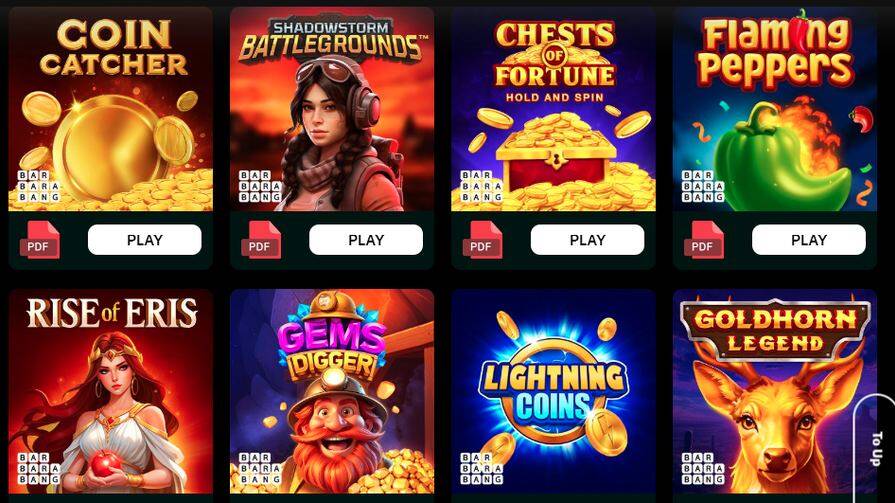Open the Lightning Coins game thumbnail
Viewport: 895px width, 503px height.
coord(554,392)
